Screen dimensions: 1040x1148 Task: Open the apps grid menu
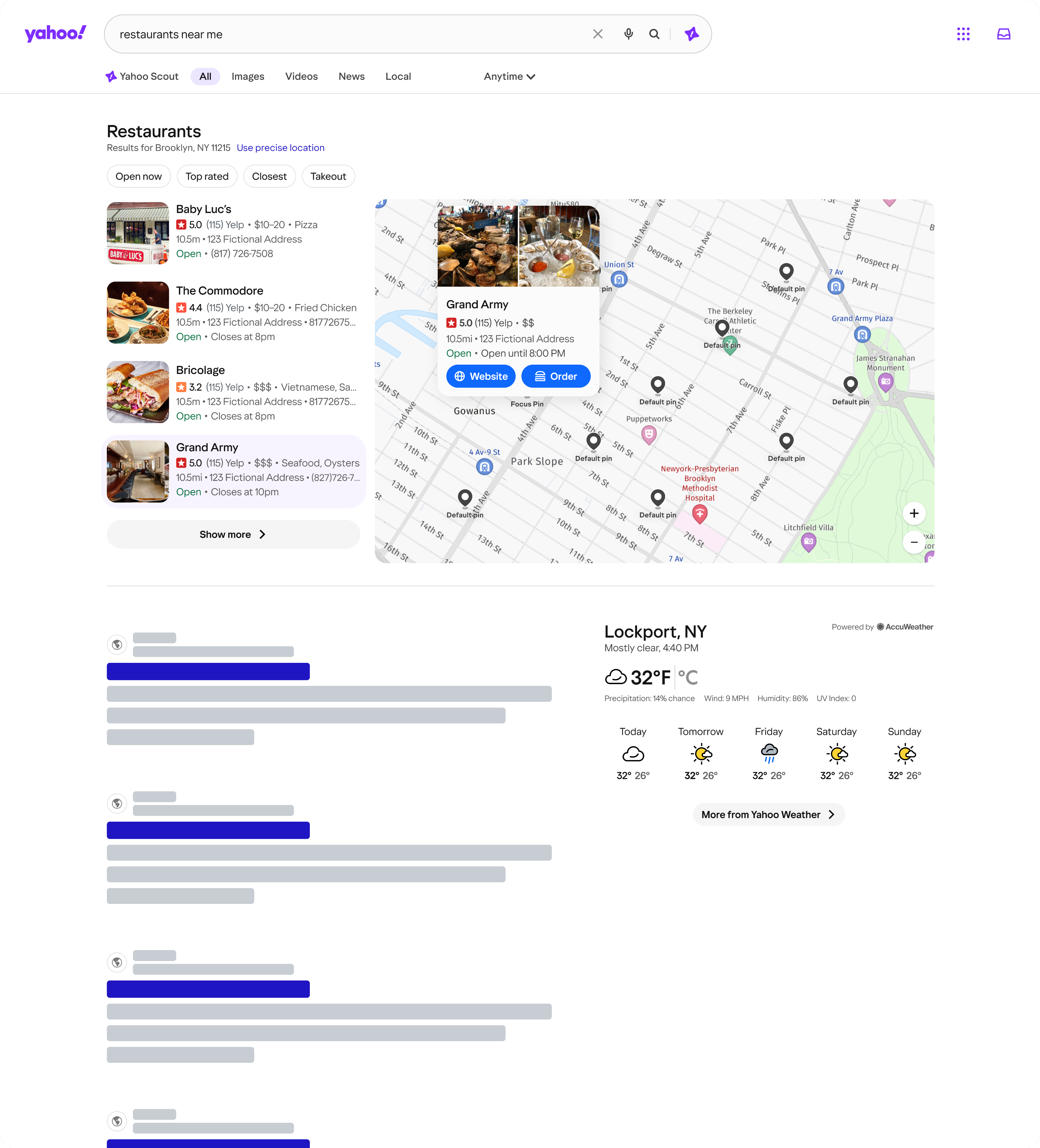pyautogui.click(x=963, y=34)
